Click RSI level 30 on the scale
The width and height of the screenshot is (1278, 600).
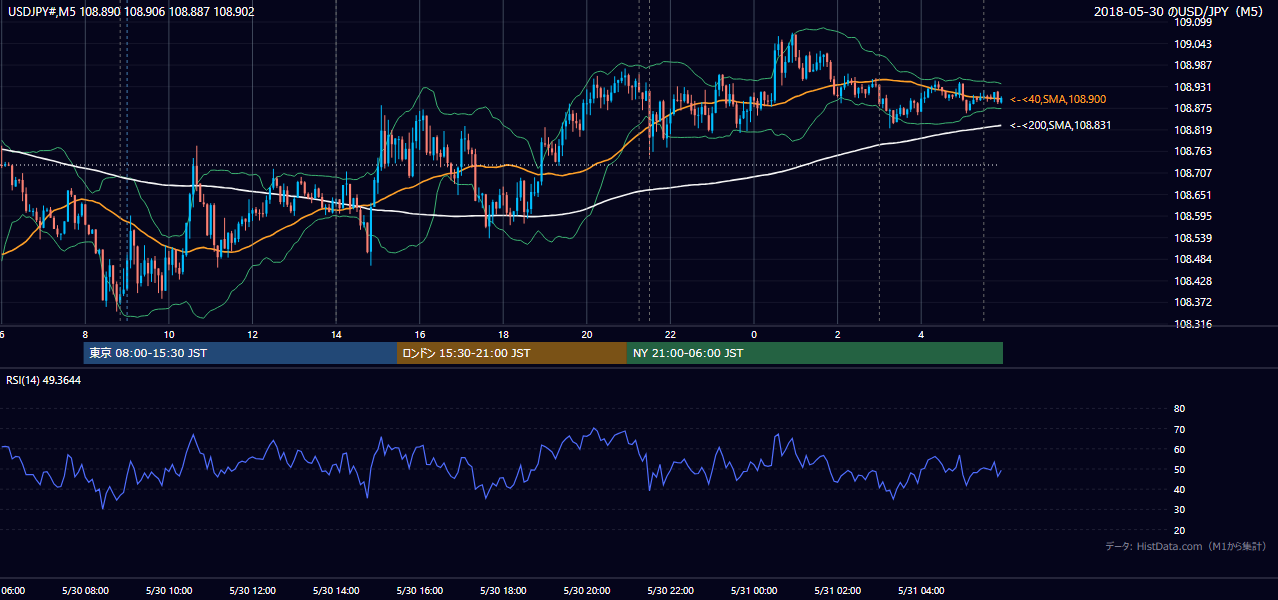1179,510
